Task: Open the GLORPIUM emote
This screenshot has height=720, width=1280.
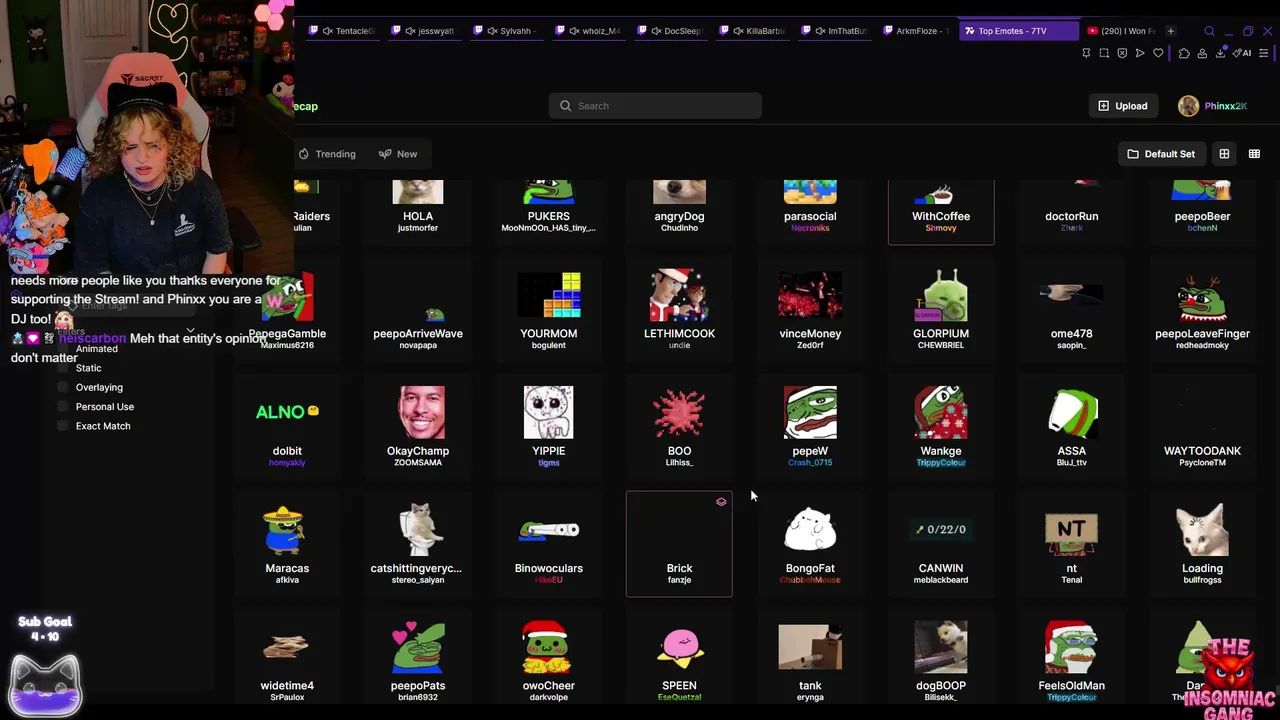Action: pyautogui.click(x=941, y=309)
